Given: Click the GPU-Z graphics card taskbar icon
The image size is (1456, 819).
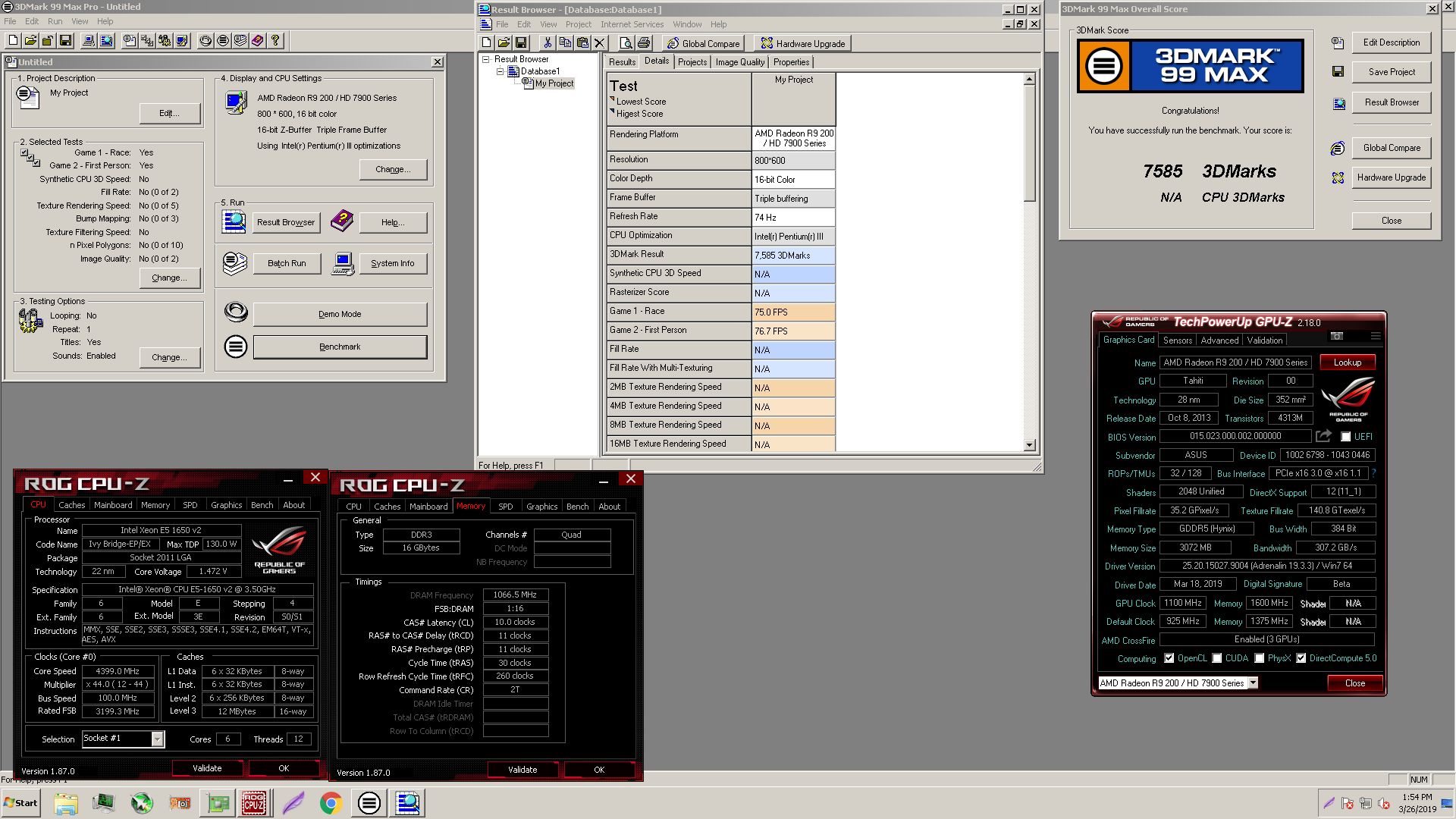Looking at the screenshot, I should coord(218,803).
